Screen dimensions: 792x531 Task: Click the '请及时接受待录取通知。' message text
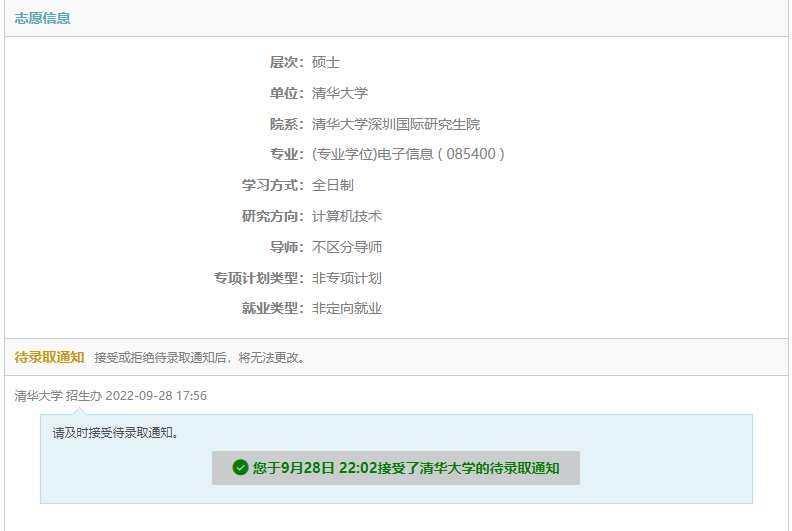[116, 433]
